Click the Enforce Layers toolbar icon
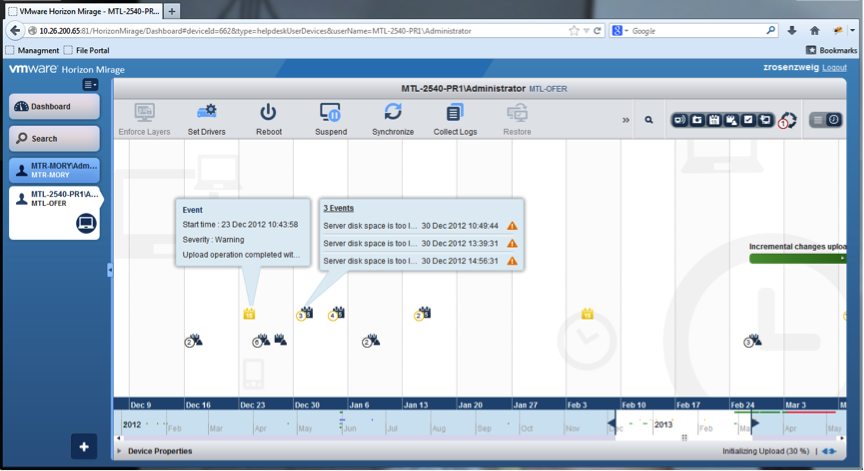 click(144, 113)
